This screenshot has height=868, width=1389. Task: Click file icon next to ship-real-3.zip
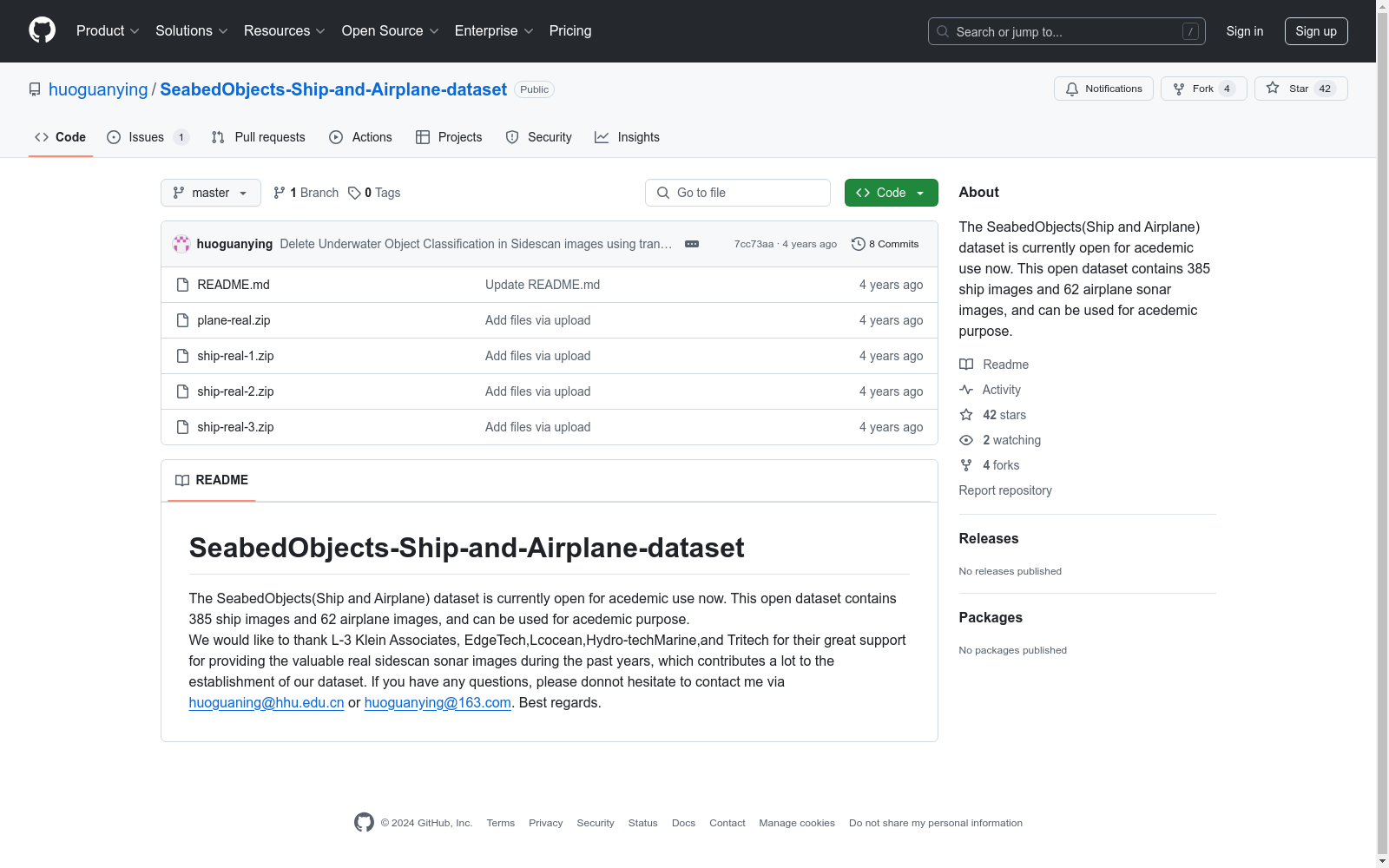pyautogui.click(x=182, y=427)
